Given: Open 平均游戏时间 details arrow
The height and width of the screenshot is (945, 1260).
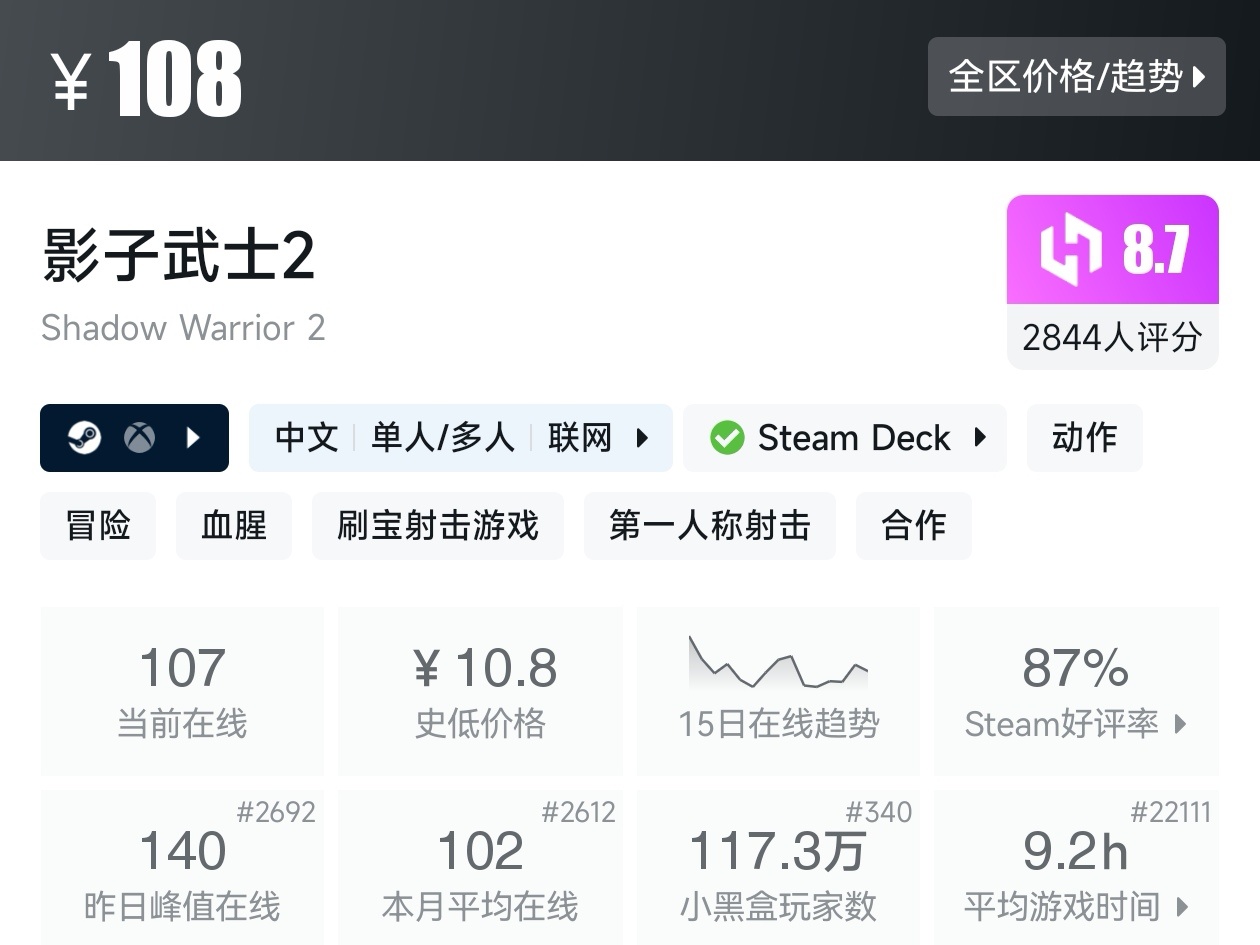Looking at the screenshot, I should [1183, 907].
